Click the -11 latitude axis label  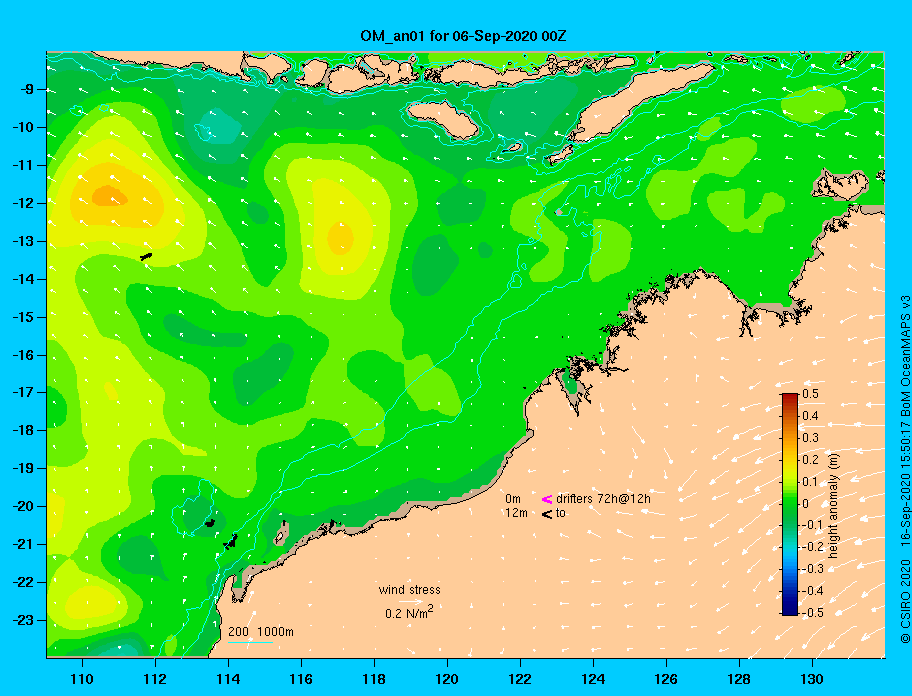[x=23, y=165]
